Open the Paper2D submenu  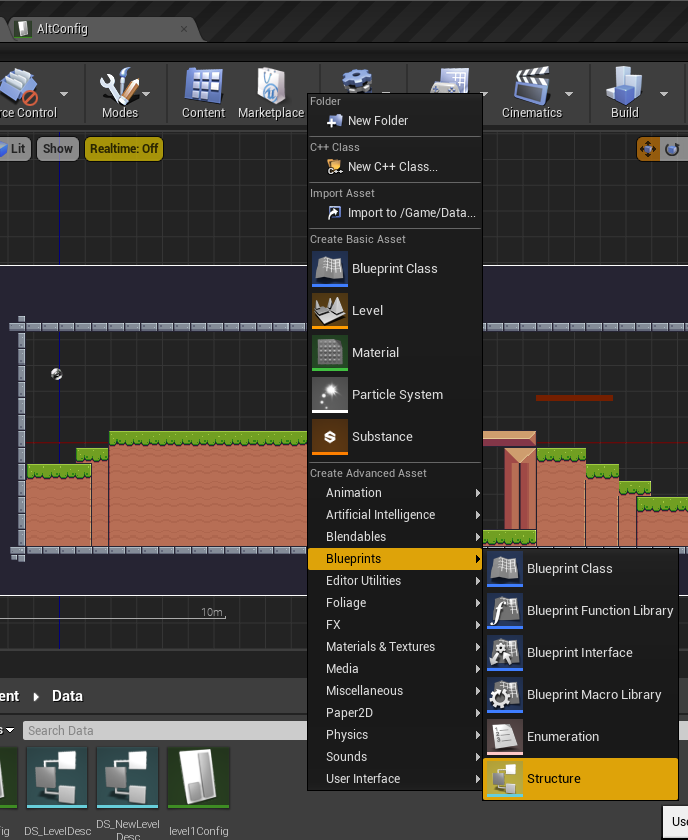tap(395, 712)
